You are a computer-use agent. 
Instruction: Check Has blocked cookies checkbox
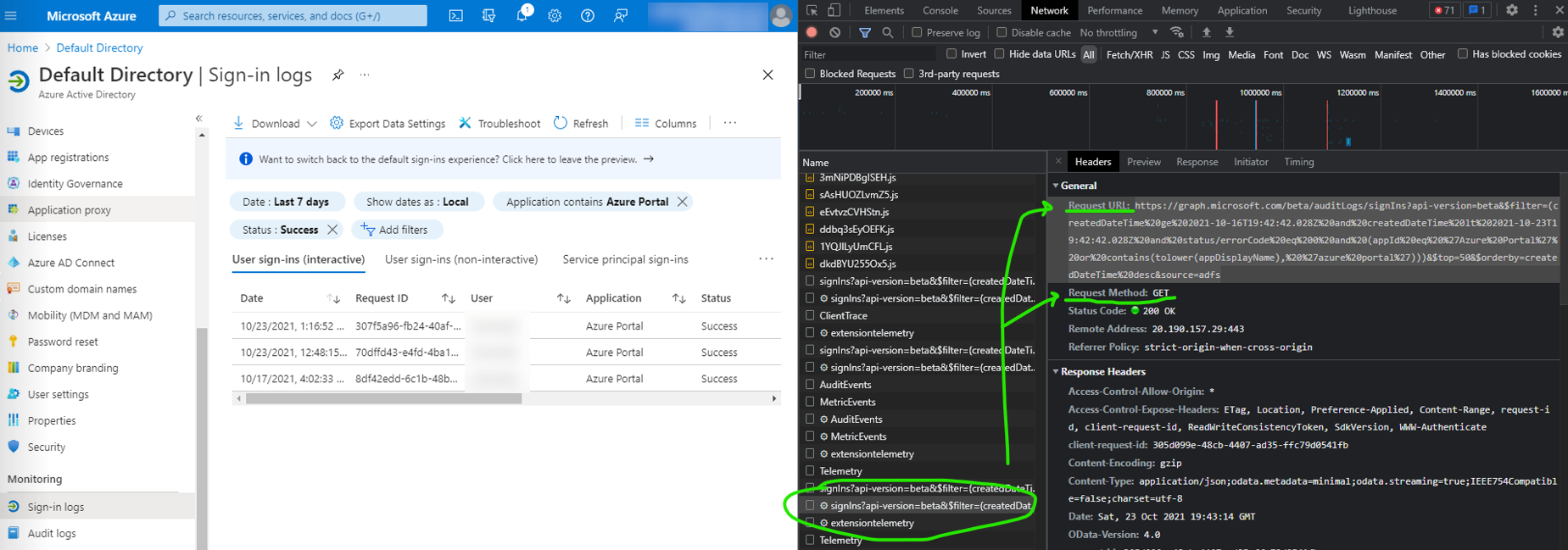1462,53
